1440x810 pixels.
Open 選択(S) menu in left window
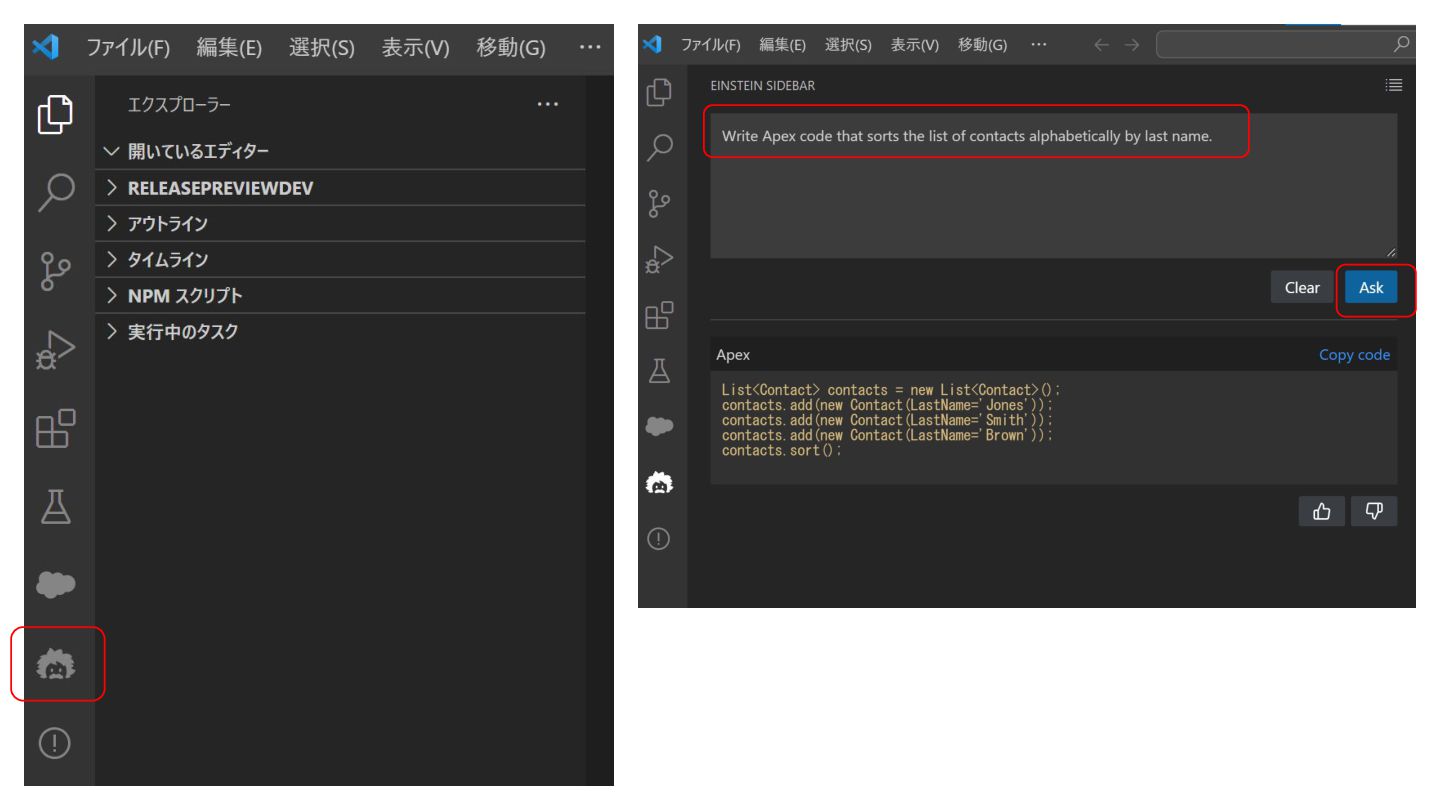pyautogui.click(x=322, y=46)
